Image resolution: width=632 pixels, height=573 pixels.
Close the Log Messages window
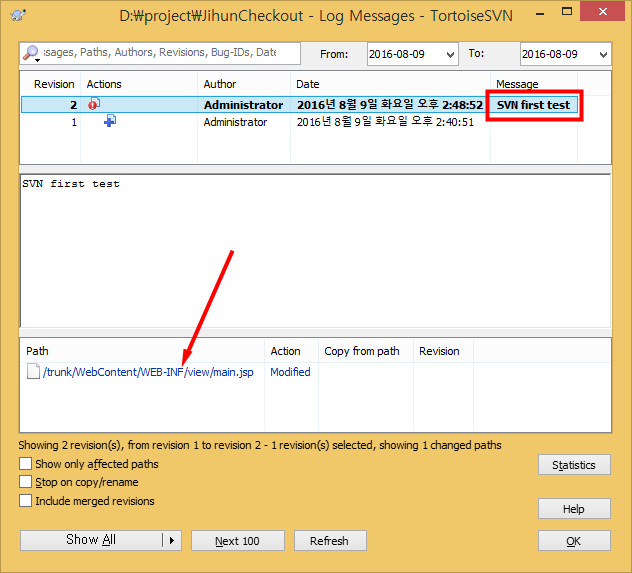click(603, 12)
